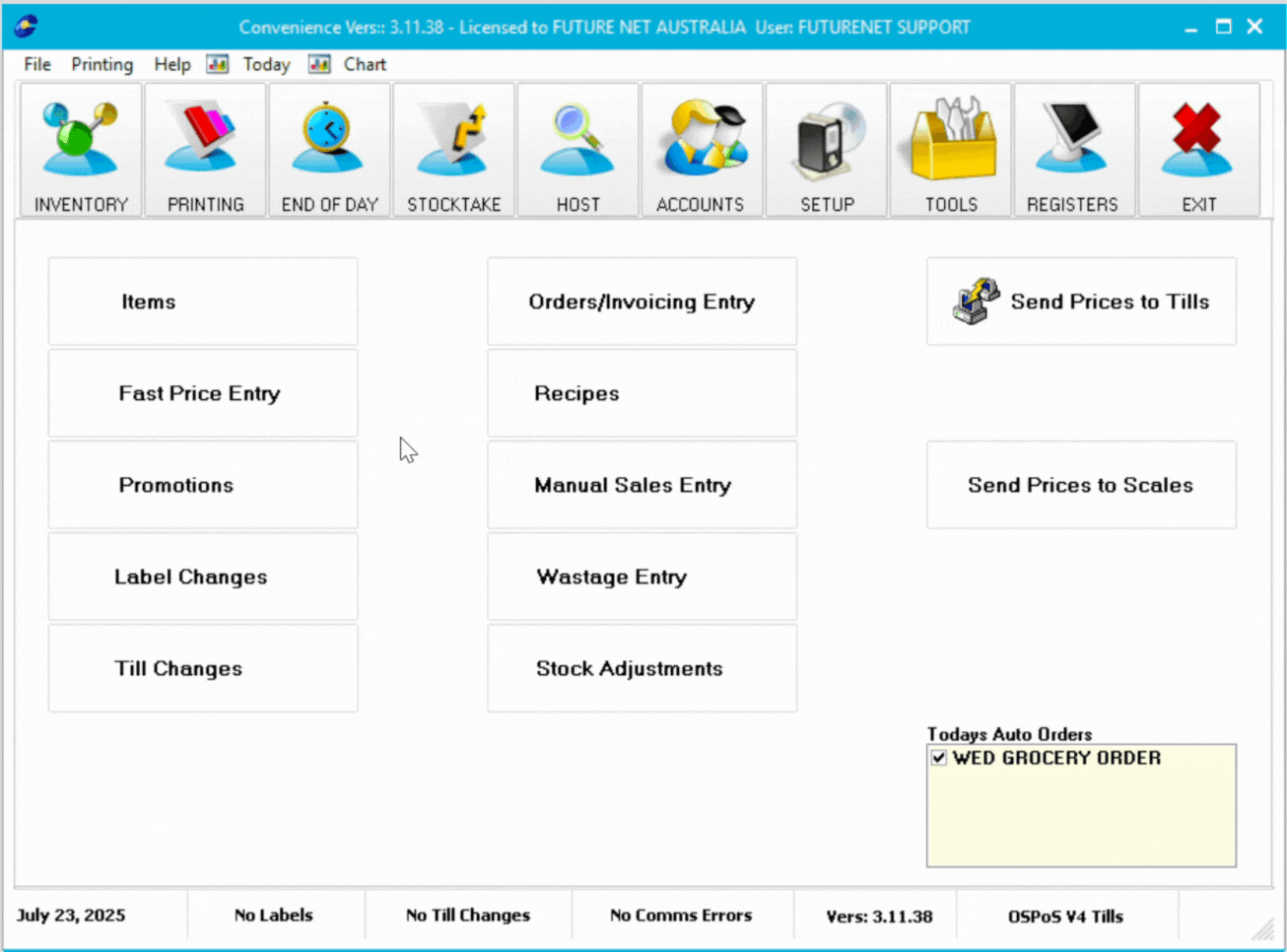Open Fast Price Entry

(x=203, y=393)
